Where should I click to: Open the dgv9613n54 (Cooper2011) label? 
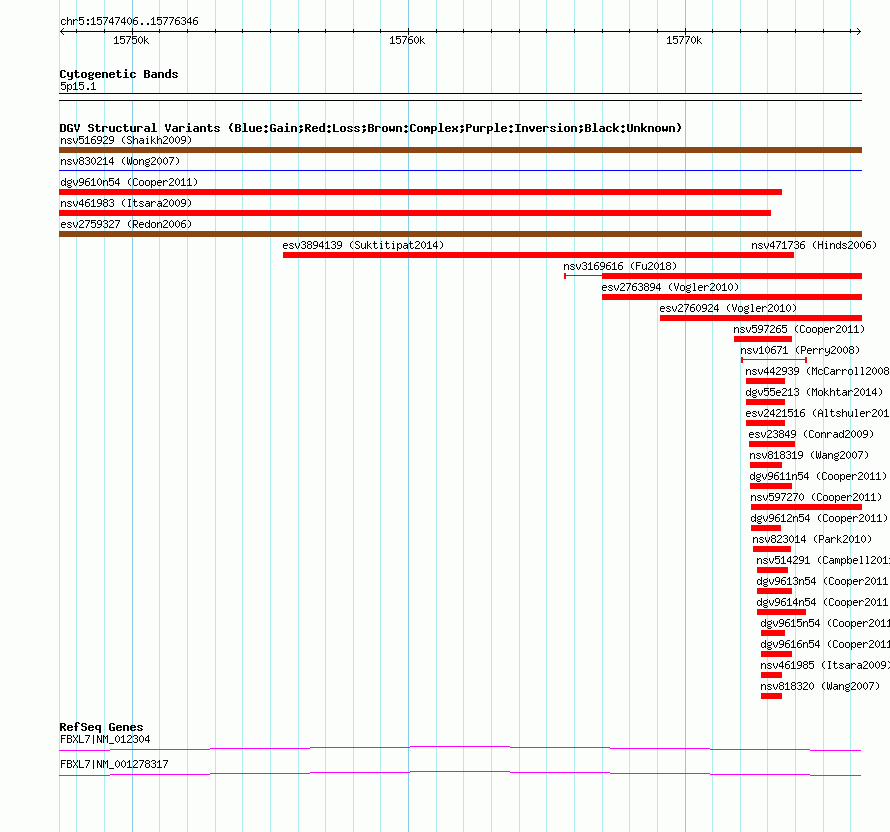[823, 581]
